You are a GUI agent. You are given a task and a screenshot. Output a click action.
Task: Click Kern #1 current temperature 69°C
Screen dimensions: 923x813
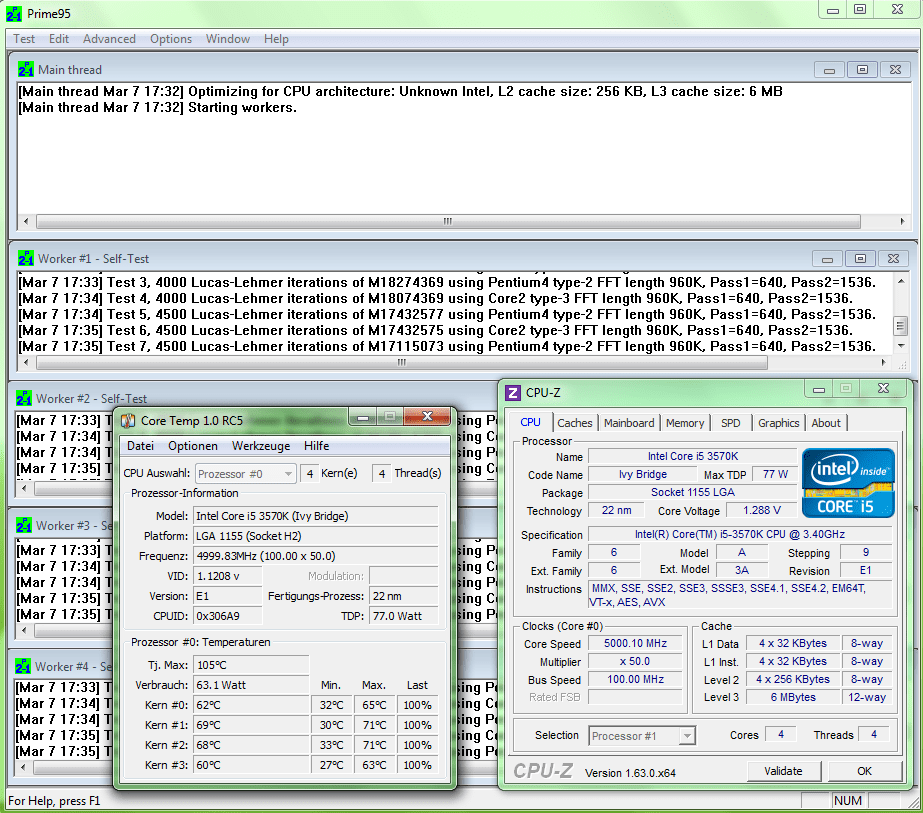coord(251,725)
